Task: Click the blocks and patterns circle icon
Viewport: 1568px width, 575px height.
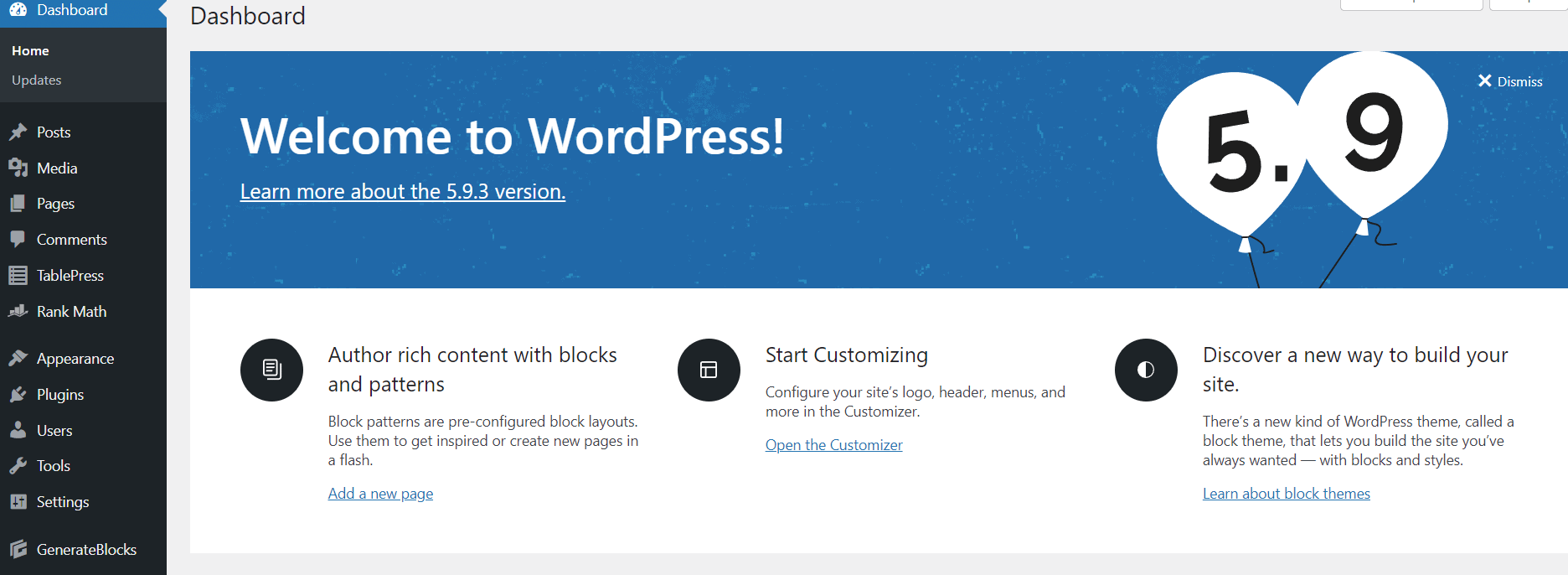Action: click(271, 370)
